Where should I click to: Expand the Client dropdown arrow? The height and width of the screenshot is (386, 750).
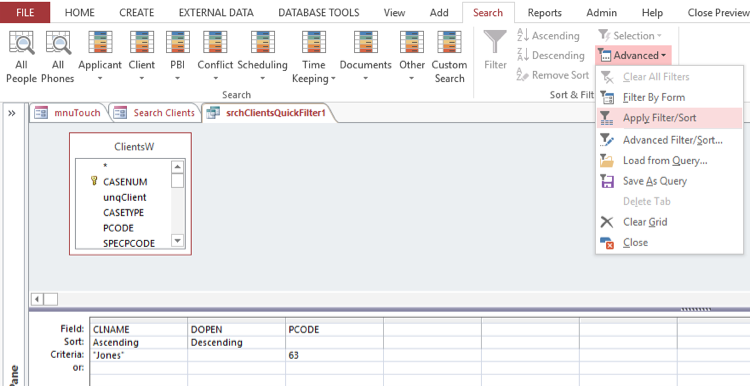pyautogui.click(x=142, y=78)
